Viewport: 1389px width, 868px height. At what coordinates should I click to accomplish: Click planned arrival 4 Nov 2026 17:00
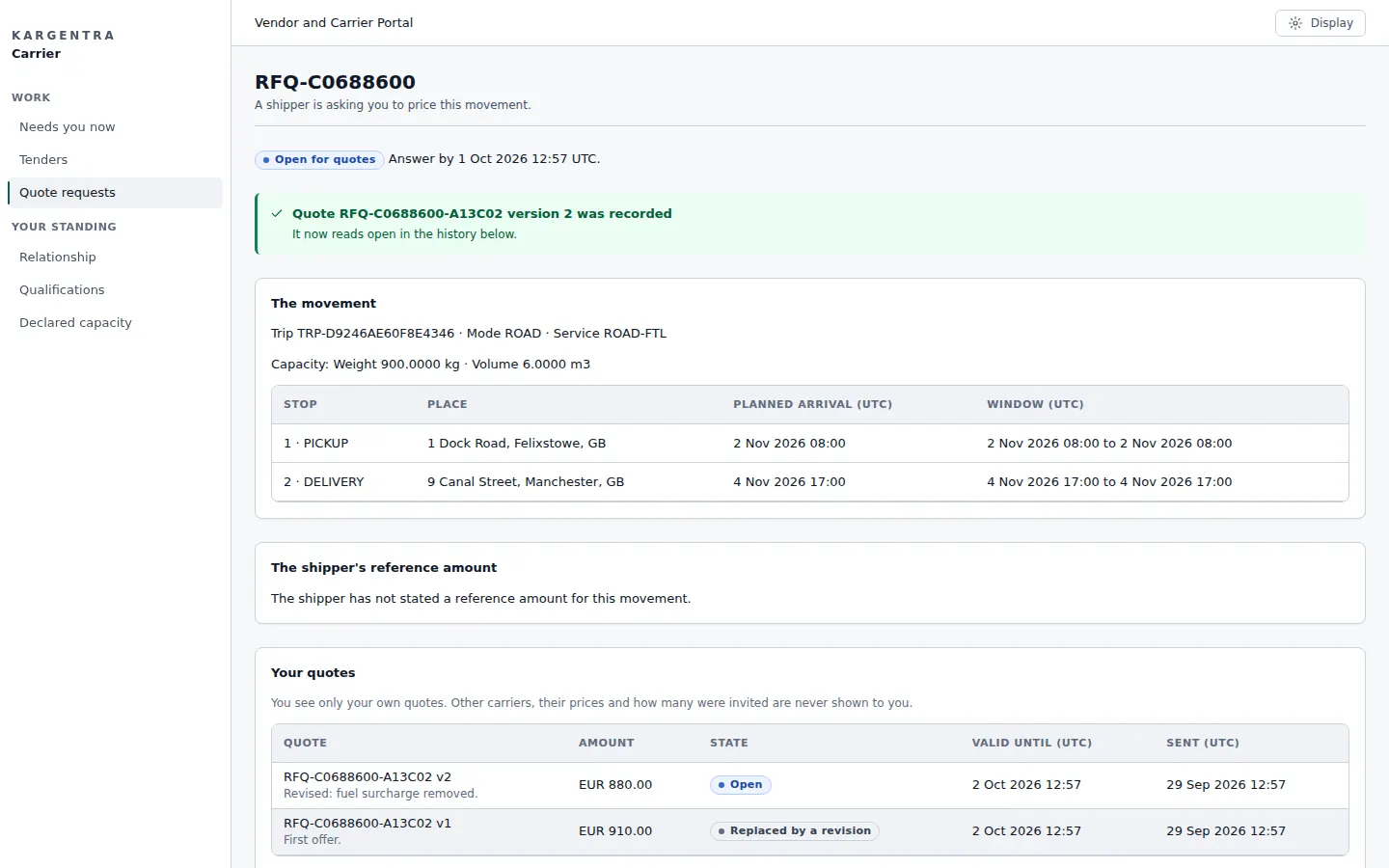(x=789, y=482)
